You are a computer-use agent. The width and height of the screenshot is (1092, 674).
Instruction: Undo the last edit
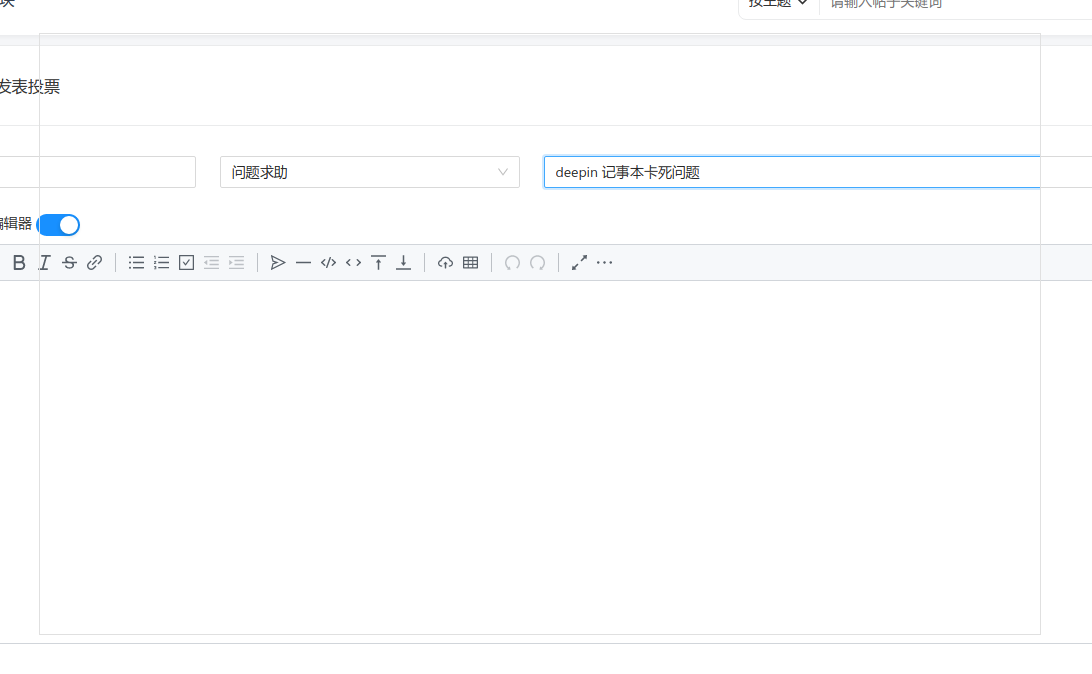(x=512, y=262)
